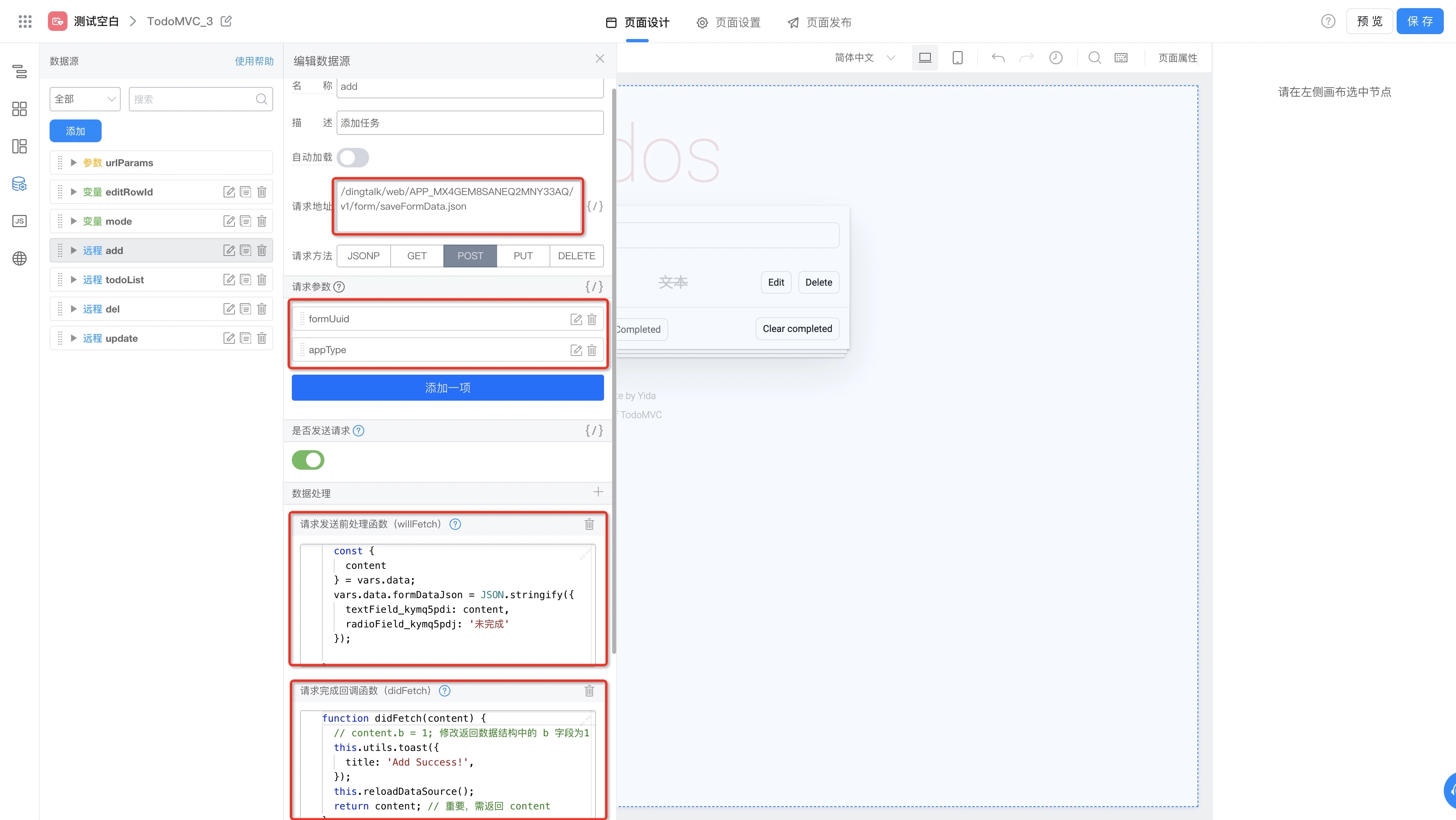1456x820 pixels.
Task: Open the 全部 type filter dropdown
Action: point(85,99)
